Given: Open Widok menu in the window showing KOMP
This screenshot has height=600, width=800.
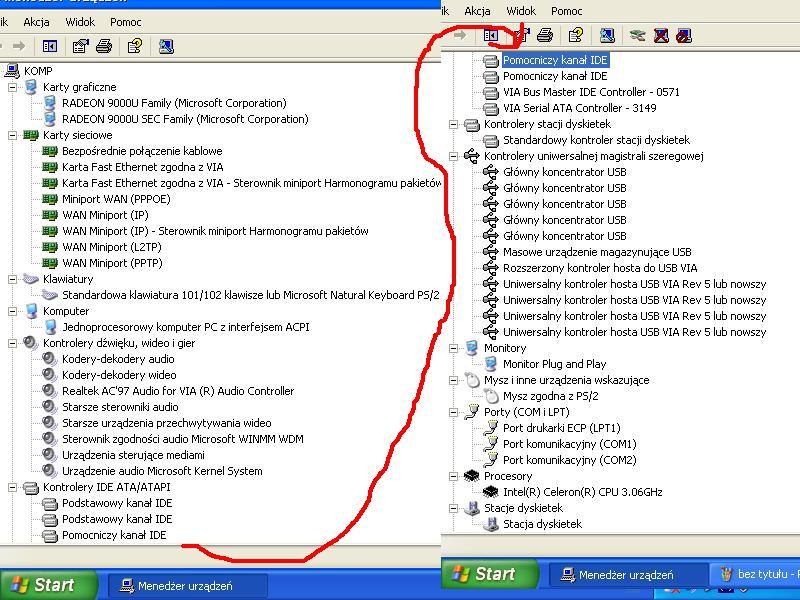Looking at the screenshot, I should 80,22.
